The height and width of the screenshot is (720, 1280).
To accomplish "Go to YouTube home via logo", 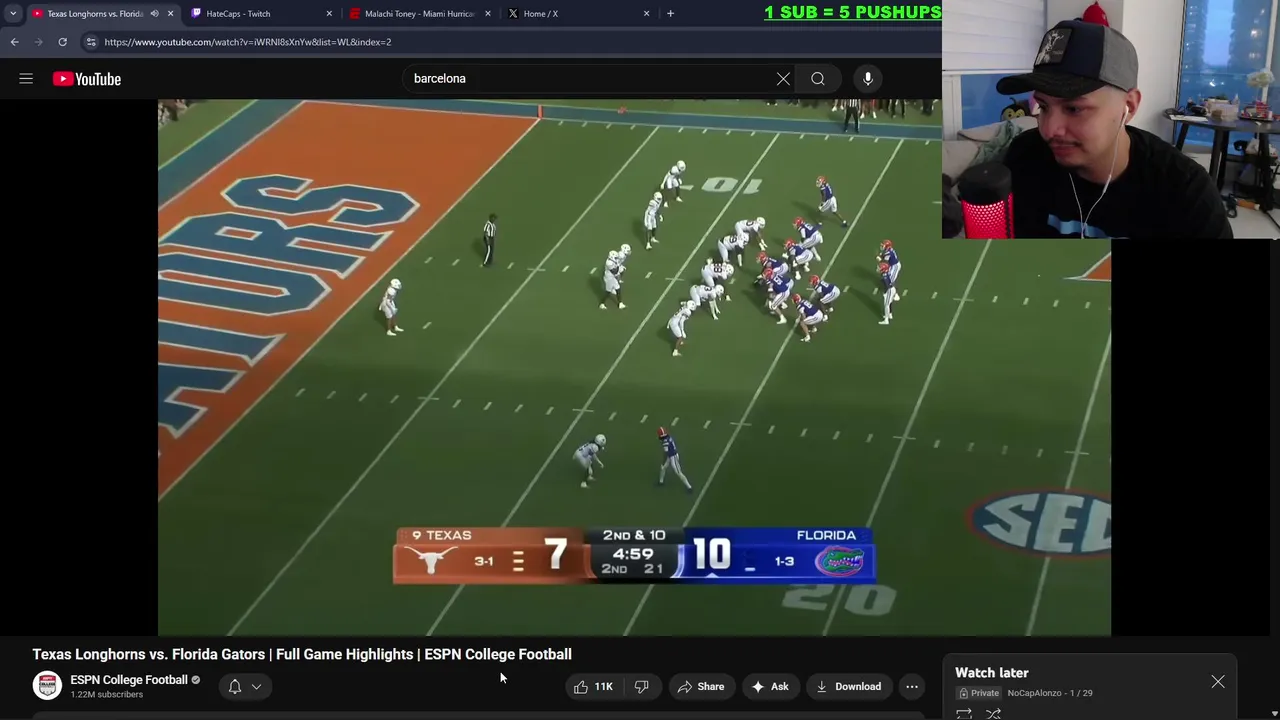I will 87,79.
